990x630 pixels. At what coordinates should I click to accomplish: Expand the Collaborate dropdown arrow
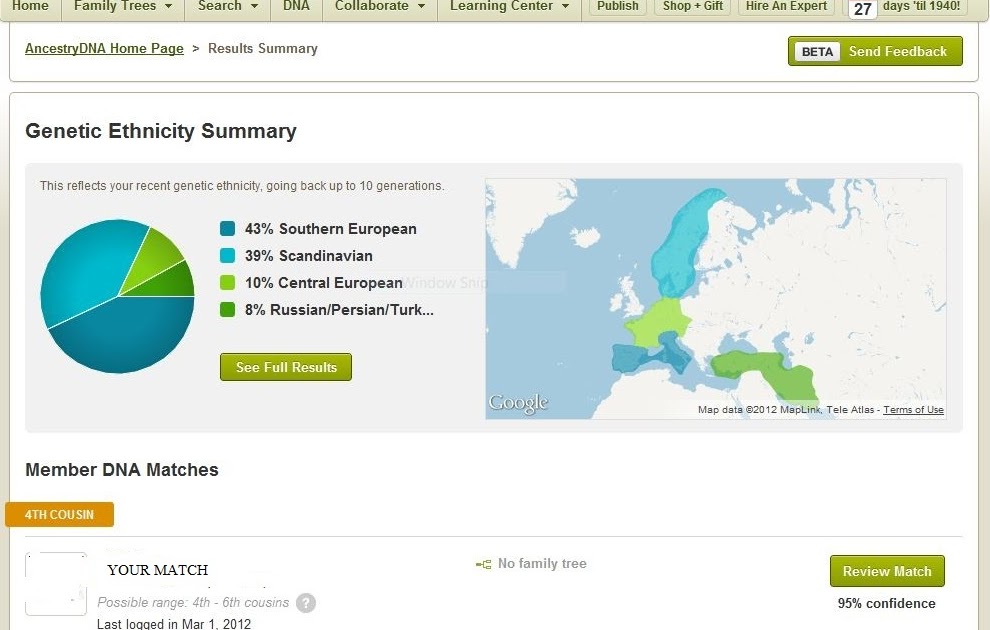421,7
